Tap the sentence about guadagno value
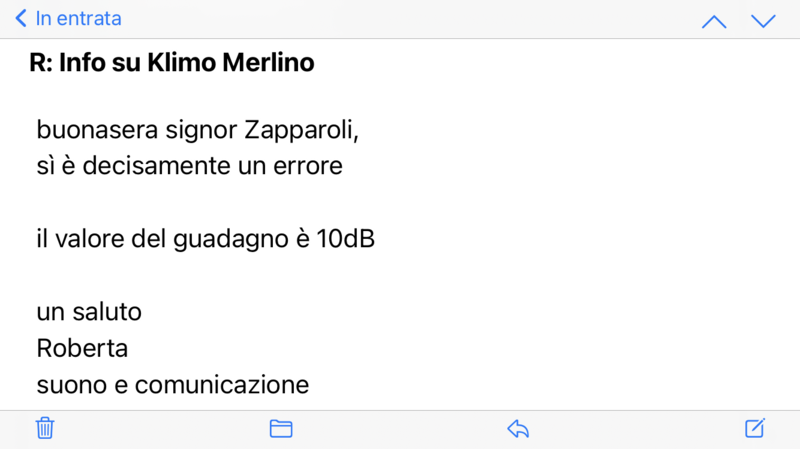This screenshot has height=449, width=800. tap(205, 240)
